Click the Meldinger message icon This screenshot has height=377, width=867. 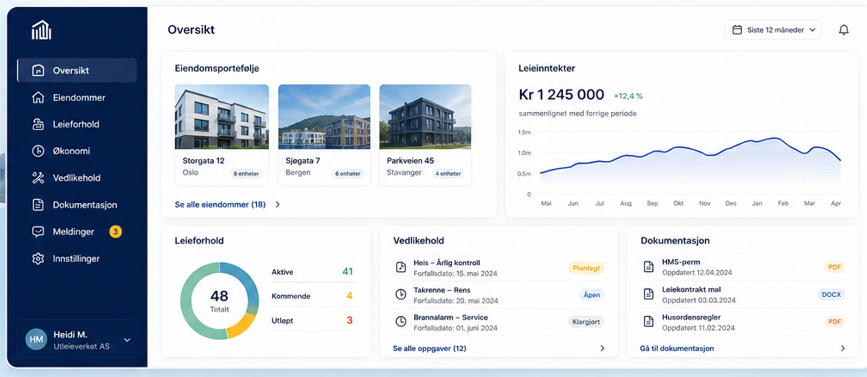click(38, 232)
